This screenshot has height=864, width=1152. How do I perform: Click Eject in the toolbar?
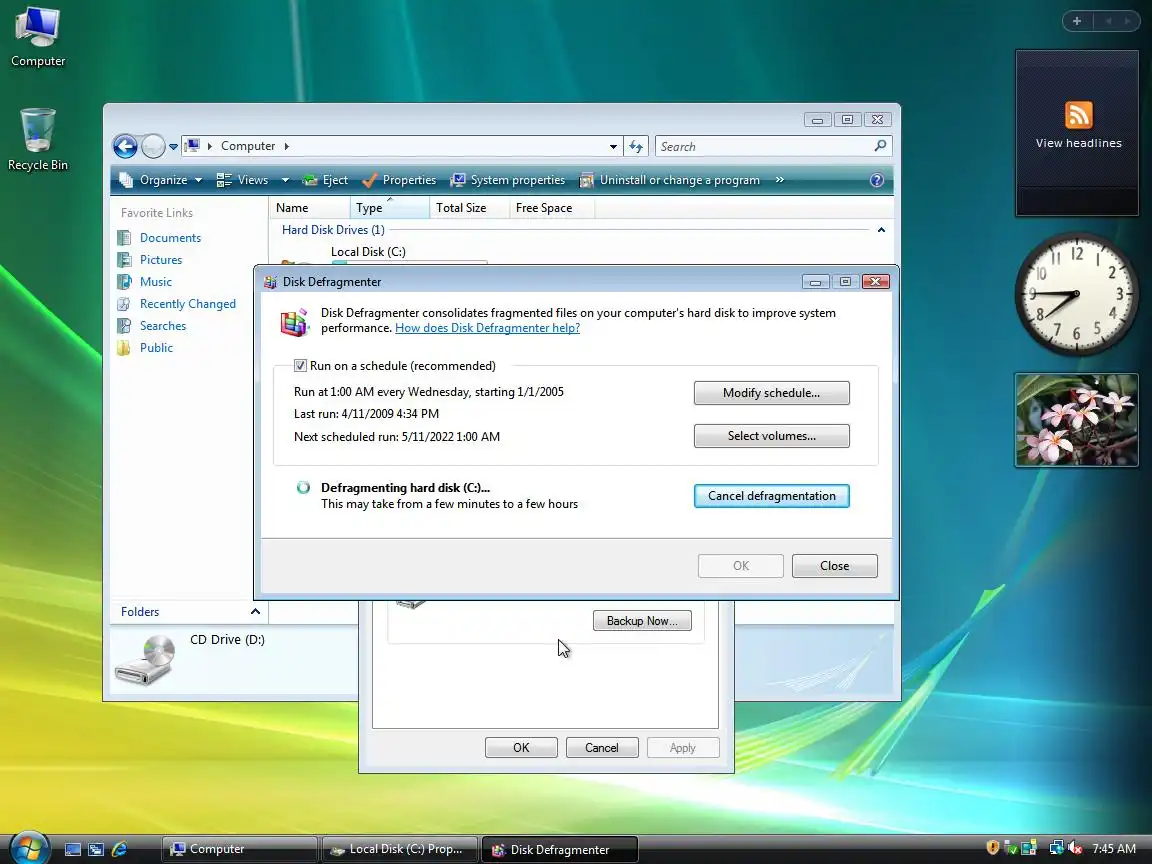[x=326, y=180]
